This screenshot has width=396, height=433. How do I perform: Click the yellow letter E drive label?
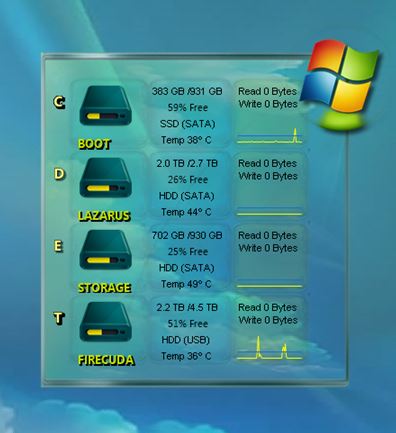coord(58,246)
